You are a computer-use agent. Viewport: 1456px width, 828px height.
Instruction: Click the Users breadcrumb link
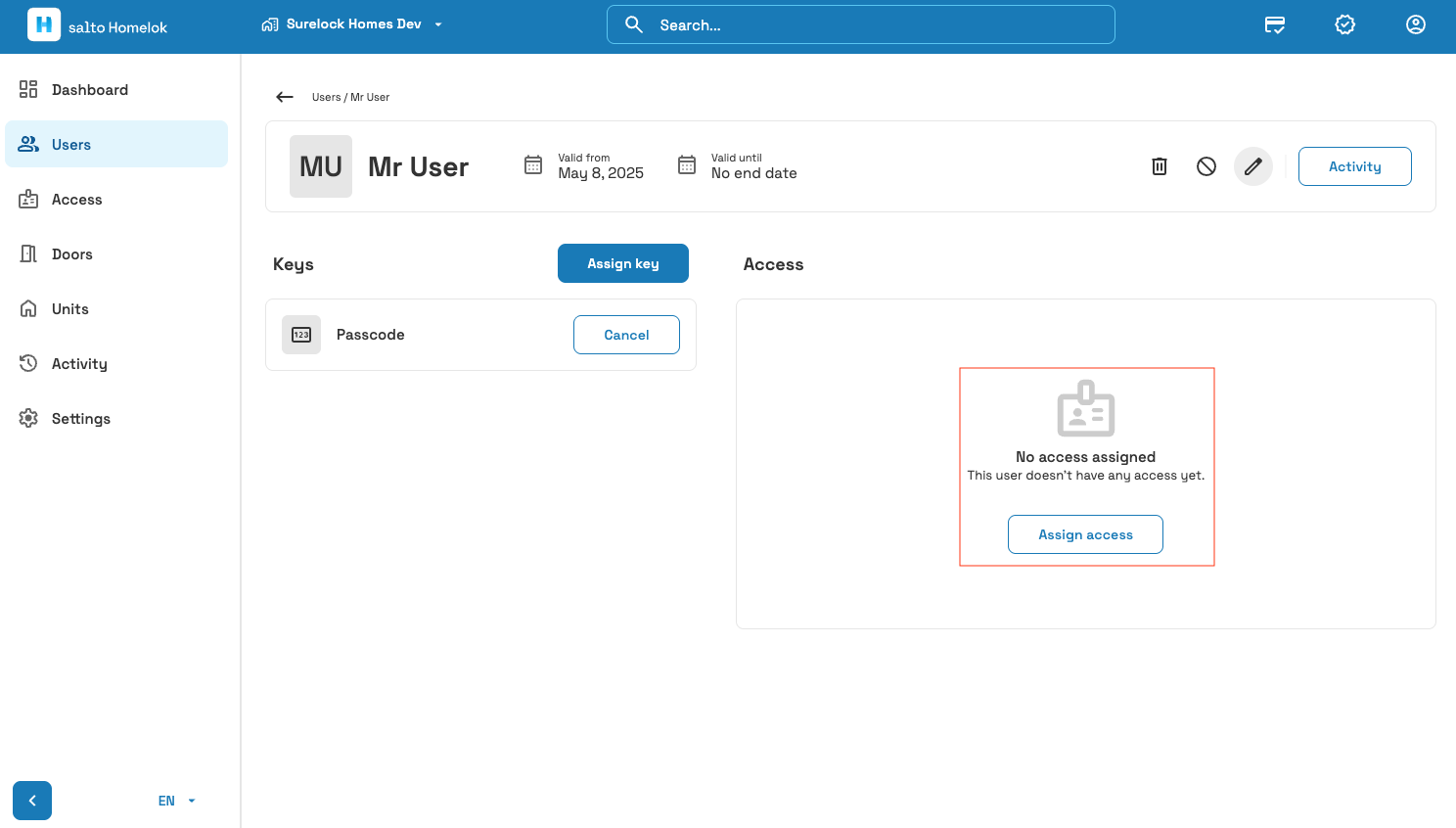click(326, 97)
